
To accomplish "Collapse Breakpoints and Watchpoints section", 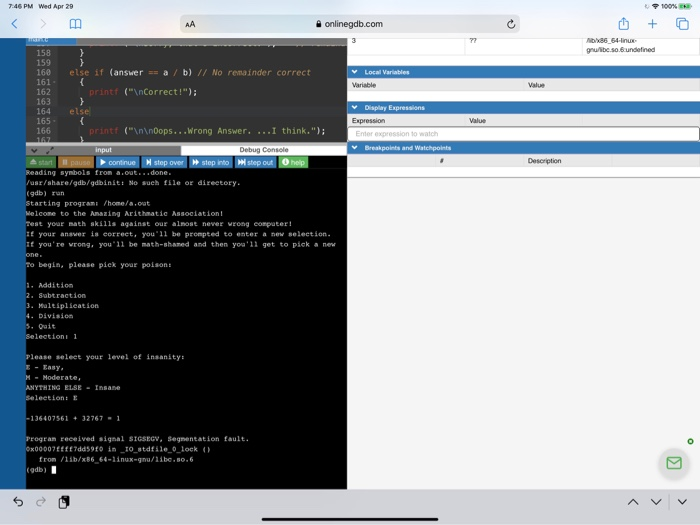I will coord(354,148).
